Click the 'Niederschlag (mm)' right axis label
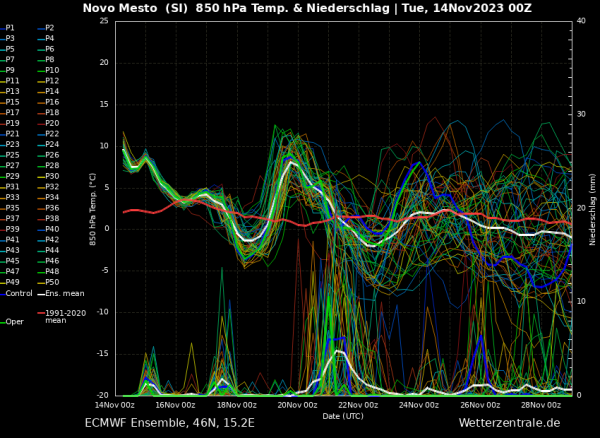This screenshot has width=600, height=438. pos(592,210)
